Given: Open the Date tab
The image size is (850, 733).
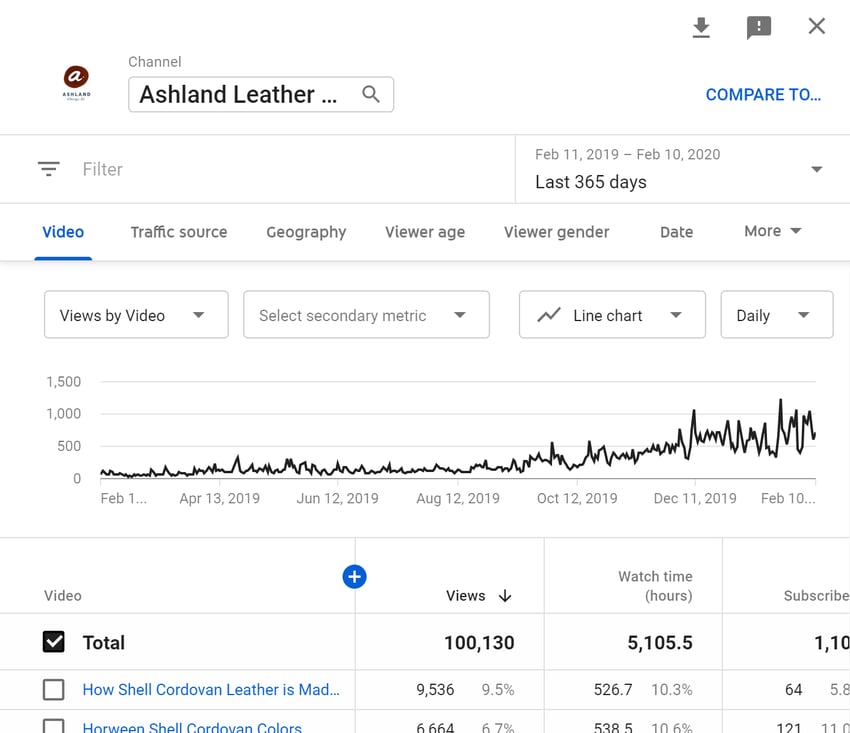Looking at the screenshot, I should [677, 232].
